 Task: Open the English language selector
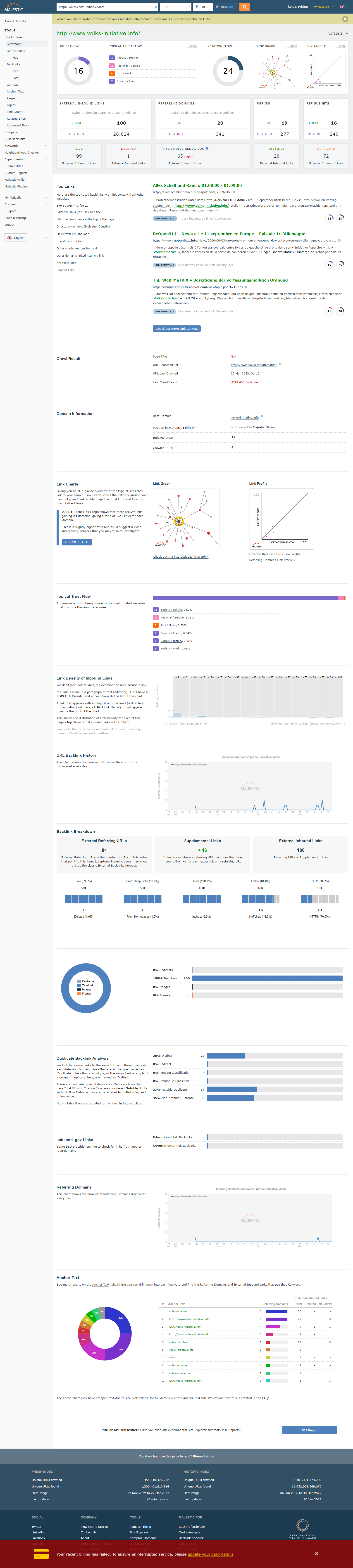[x=16, y=237]
